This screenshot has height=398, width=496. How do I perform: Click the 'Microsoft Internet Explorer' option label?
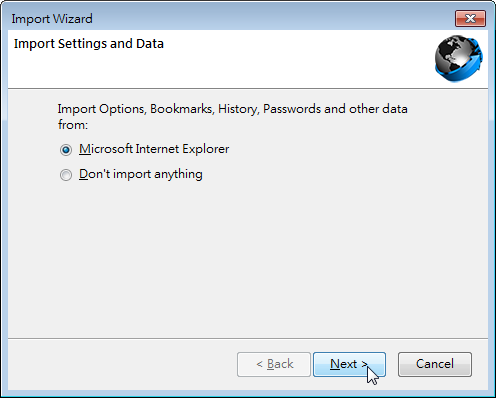(x=154, y=149)
